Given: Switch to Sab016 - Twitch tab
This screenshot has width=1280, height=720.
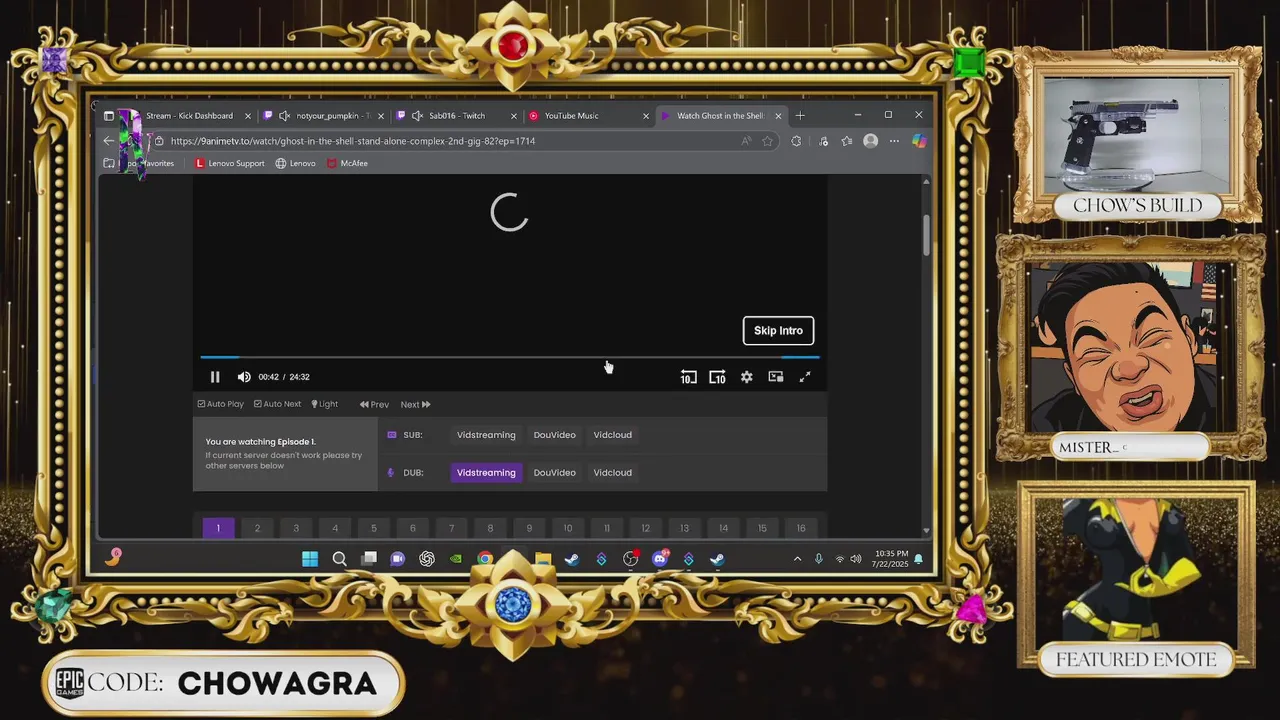Looking at the screenshot, I should coord(458,116).
